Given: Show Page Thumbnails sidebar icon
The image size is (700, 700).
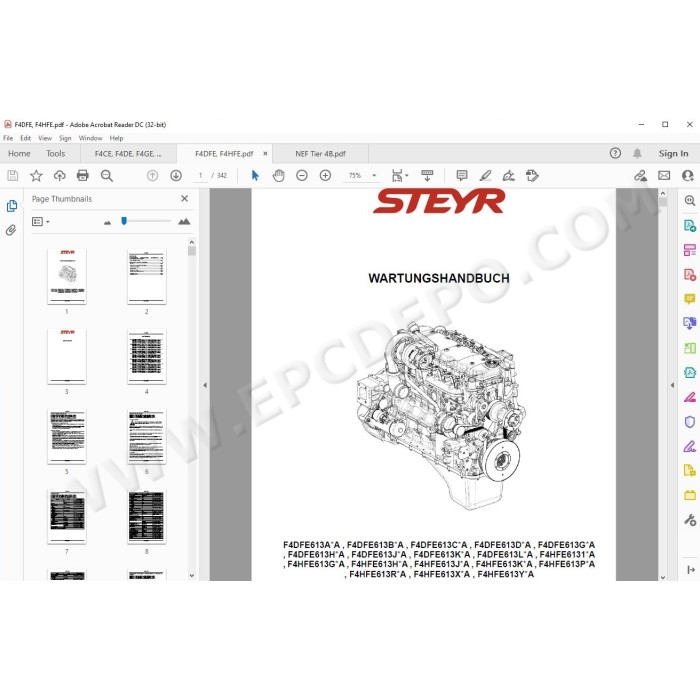Looking at the screenshot, I should (12, 206).
